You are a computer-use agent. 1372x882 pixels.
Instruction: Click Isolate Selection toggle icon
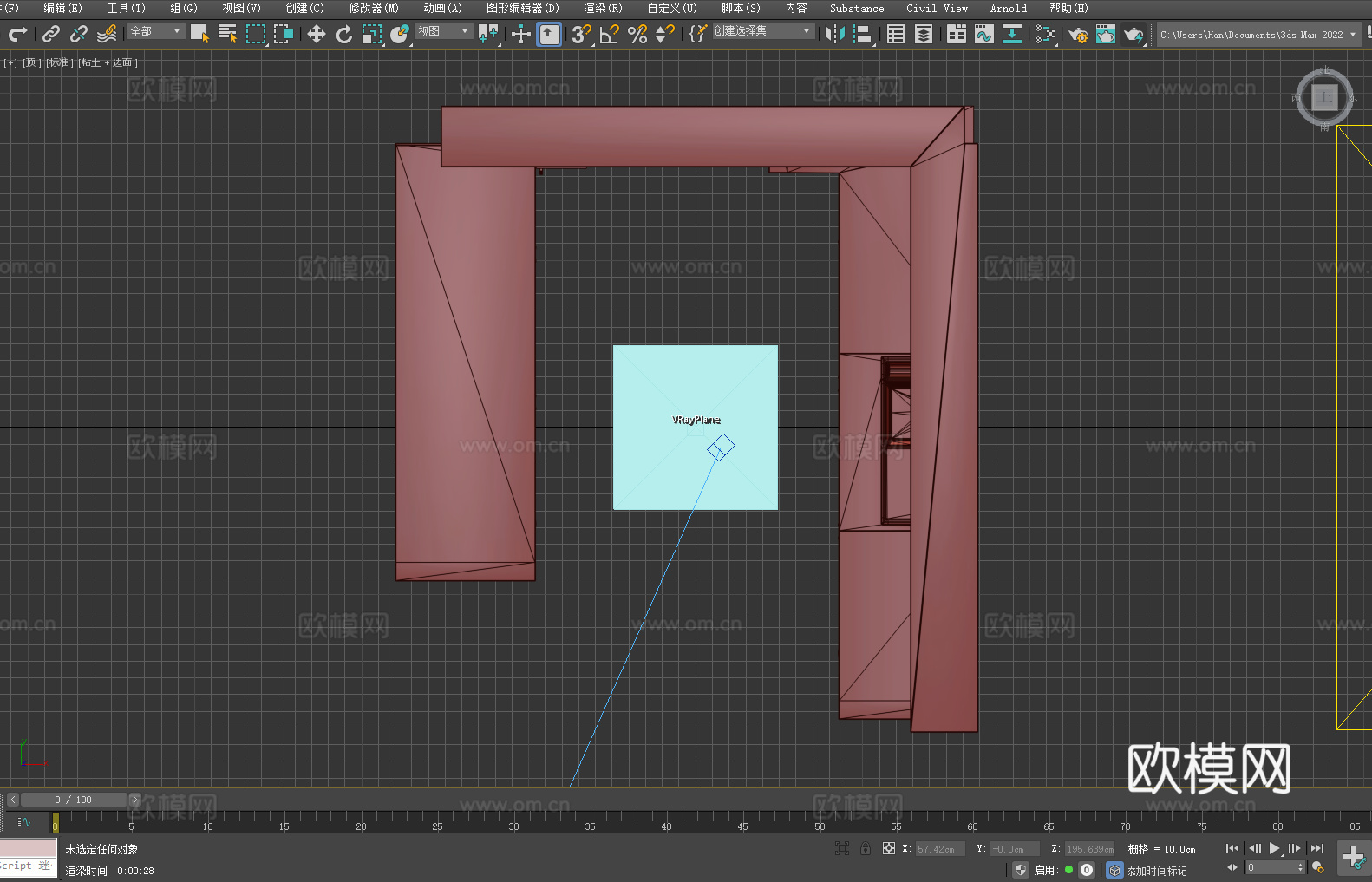[x=841, y=848]
